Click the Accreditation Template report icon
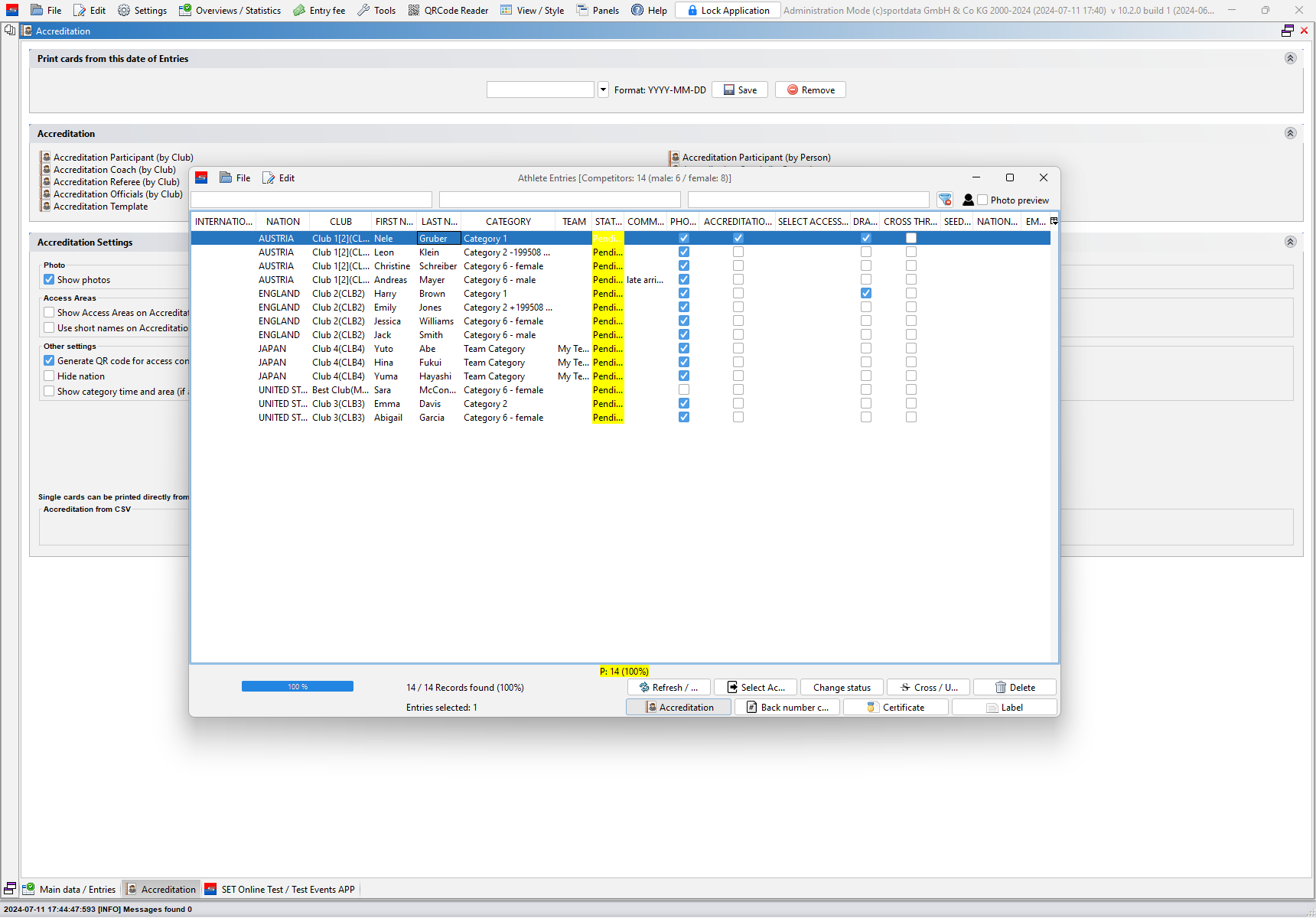This screenshot has width=1316, height=918. click(47, 207)
